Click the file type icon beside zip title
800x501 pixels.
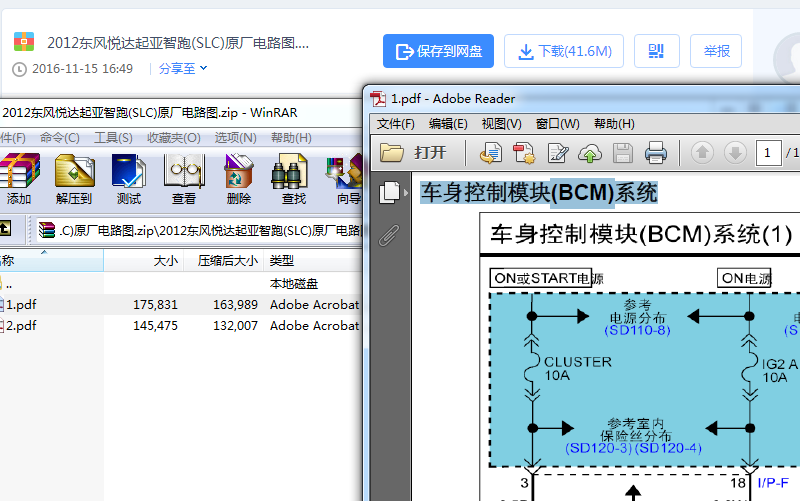click(x=24, y=41)
